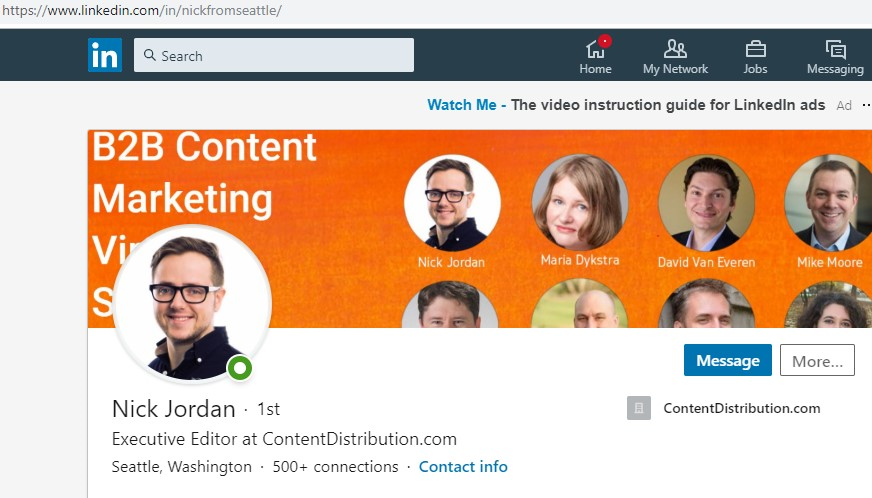Click Maria Dykstra's banner photo
Image resolution: width=872 pixels, height=498 pixels.
pos(579,203)
